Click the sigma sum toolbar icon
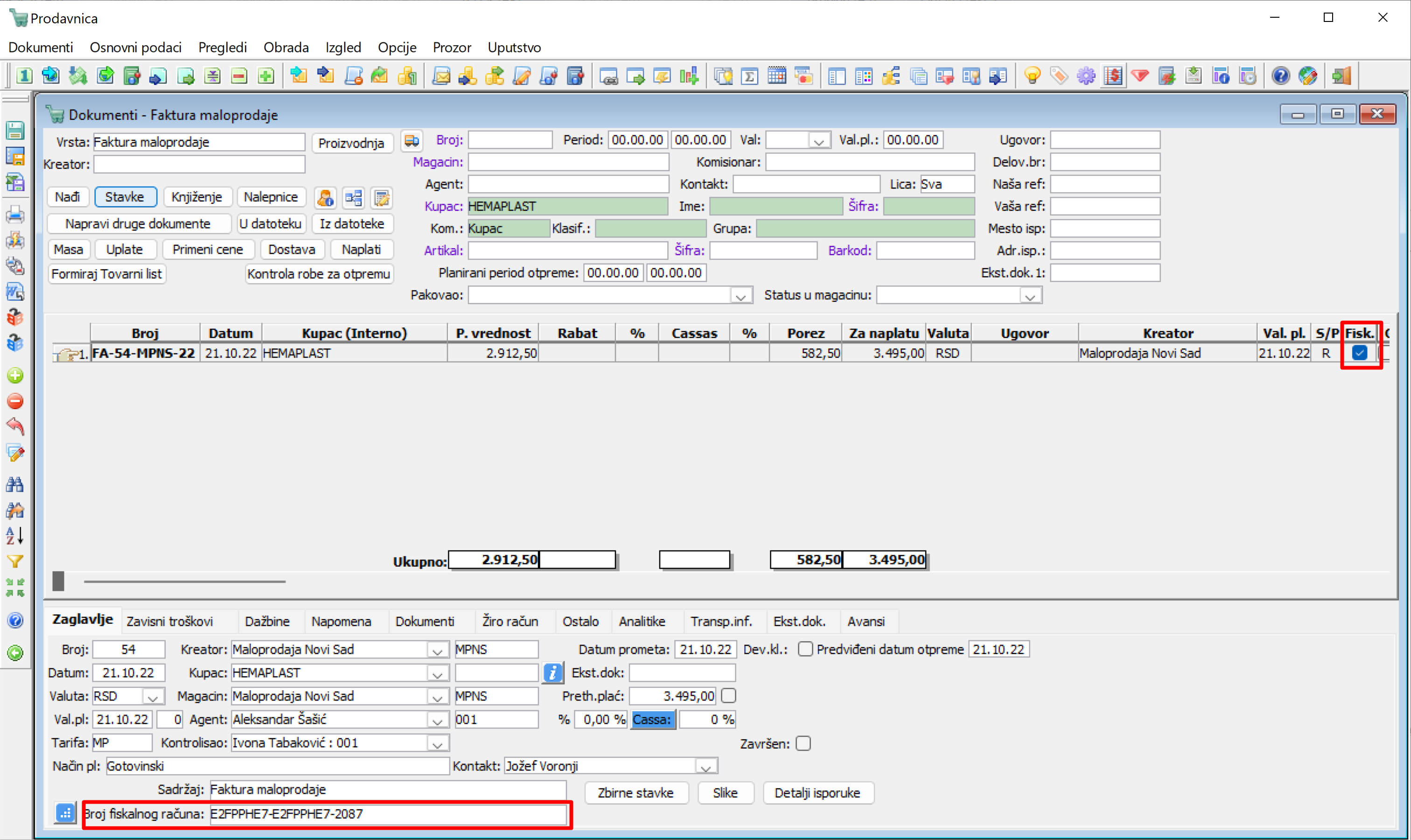The width and height of the screenshot is (1411, 840). [x=750, y=76]
